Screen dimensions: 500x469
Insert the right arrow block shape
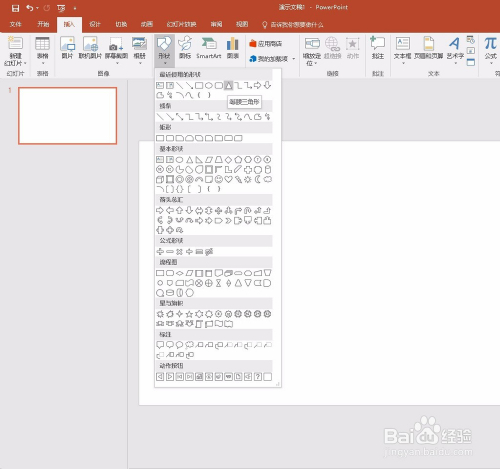coord(160,211)
